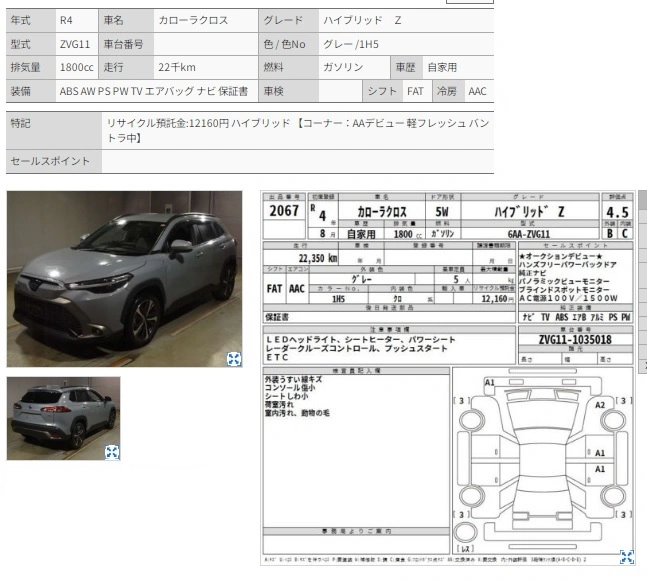Viewport: 647px width, 582px height.
Task: Select the shift value FAT
Action: (415, 91)
